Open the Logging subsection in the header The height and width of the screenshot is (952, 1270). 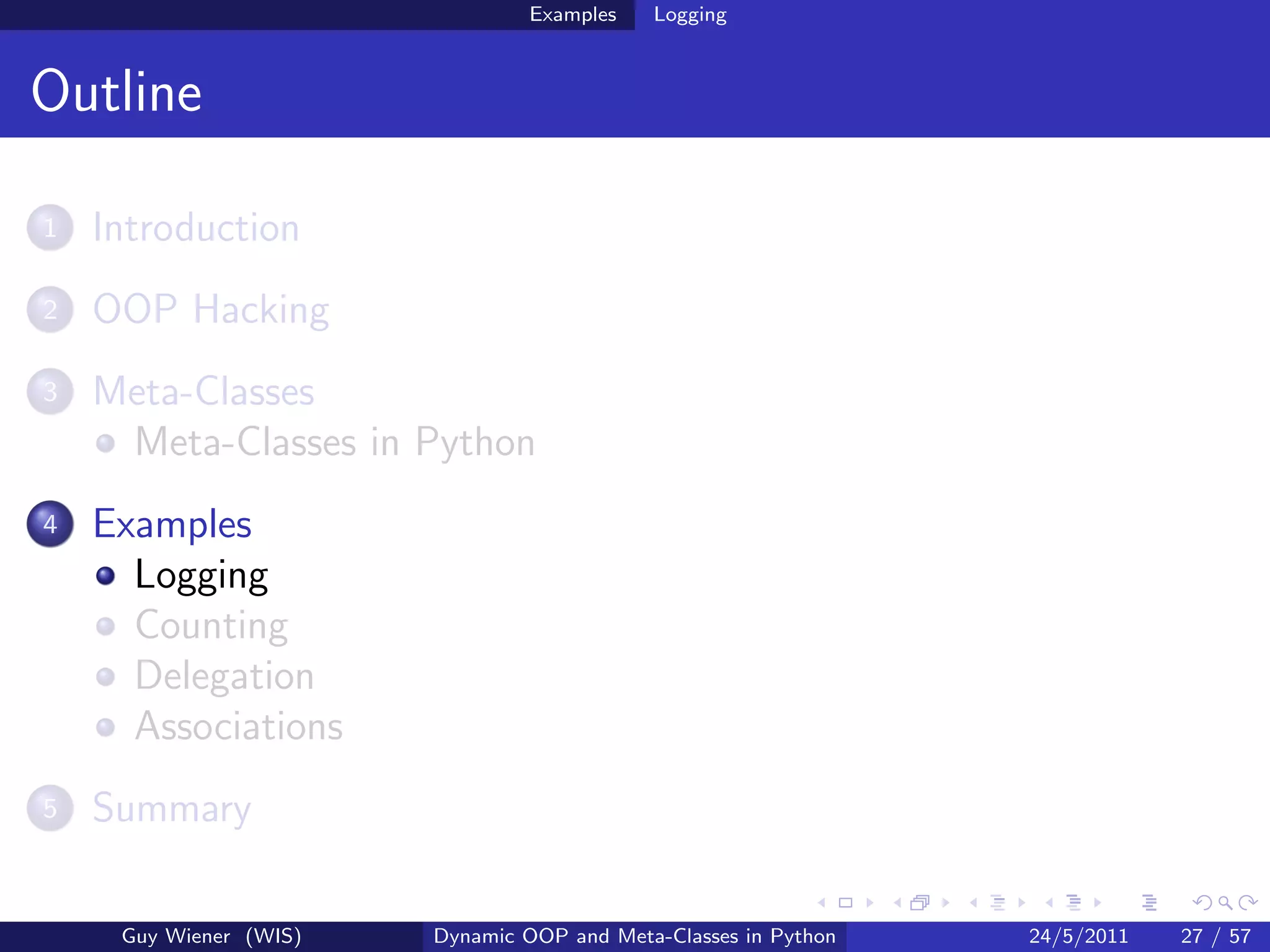coord(690,15)
